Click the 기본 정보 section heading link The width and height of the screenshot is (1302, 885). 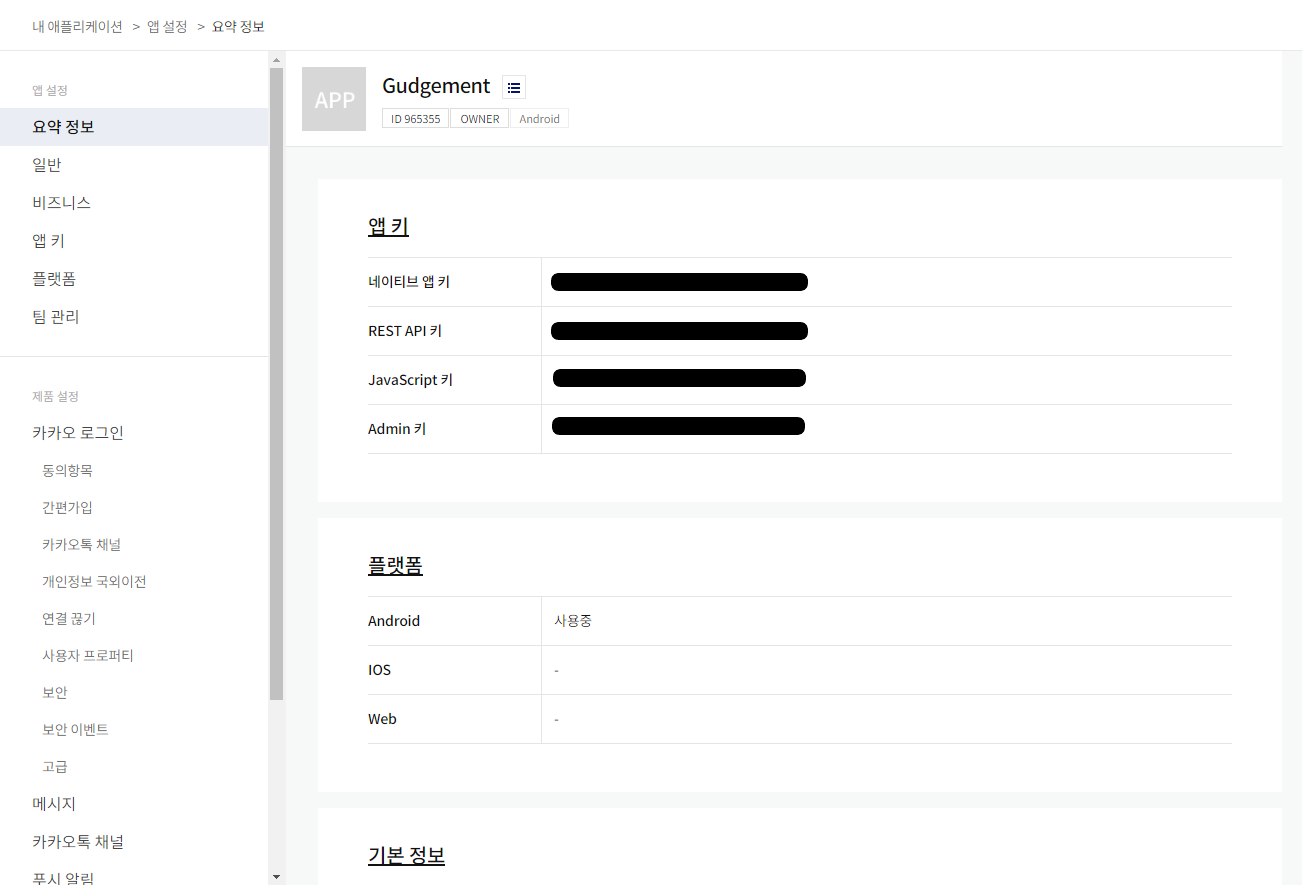coord(406,855)
